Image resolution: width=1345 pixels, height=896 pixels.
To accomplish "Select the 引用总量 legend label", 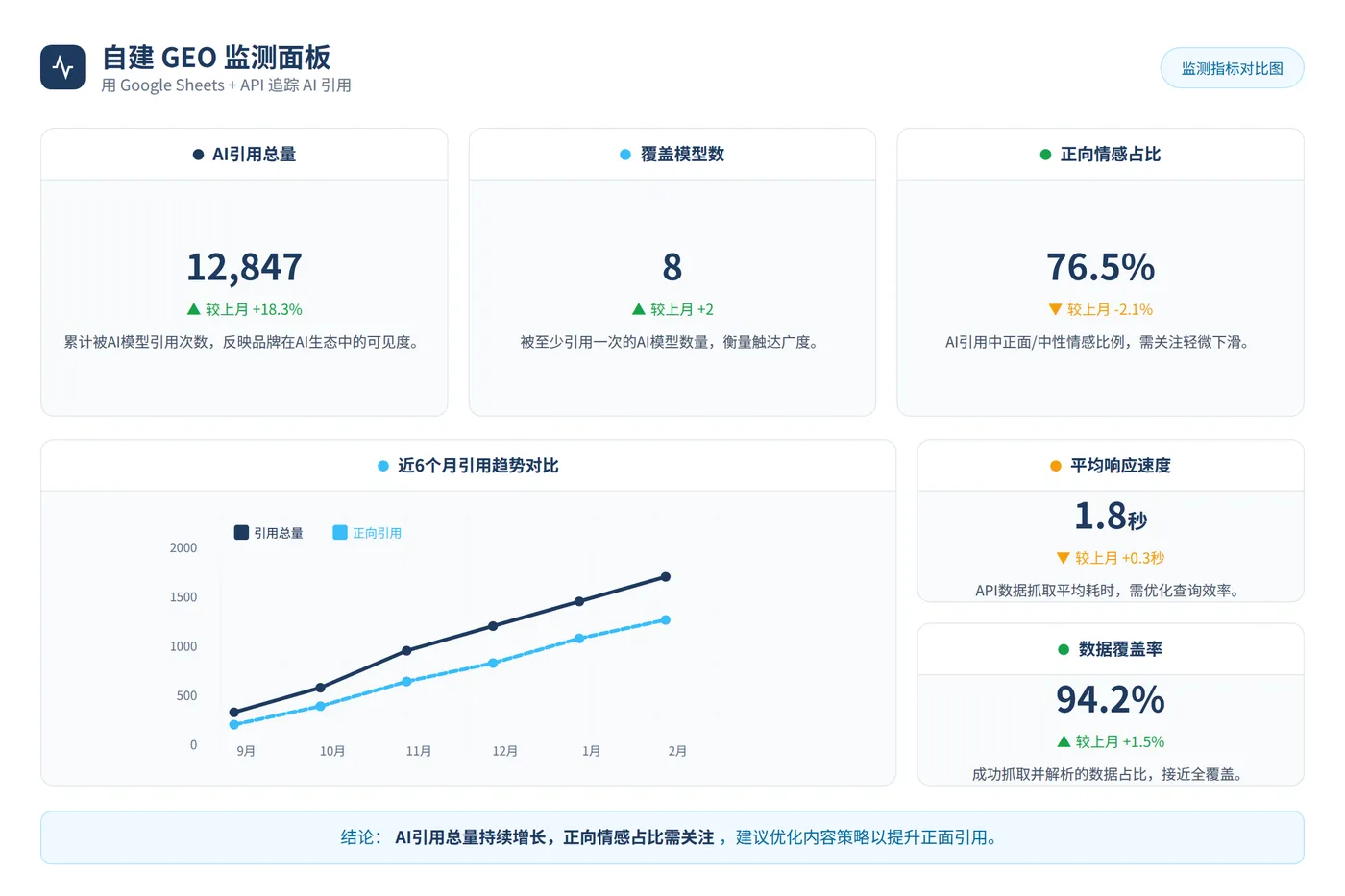I will (279, 533).
